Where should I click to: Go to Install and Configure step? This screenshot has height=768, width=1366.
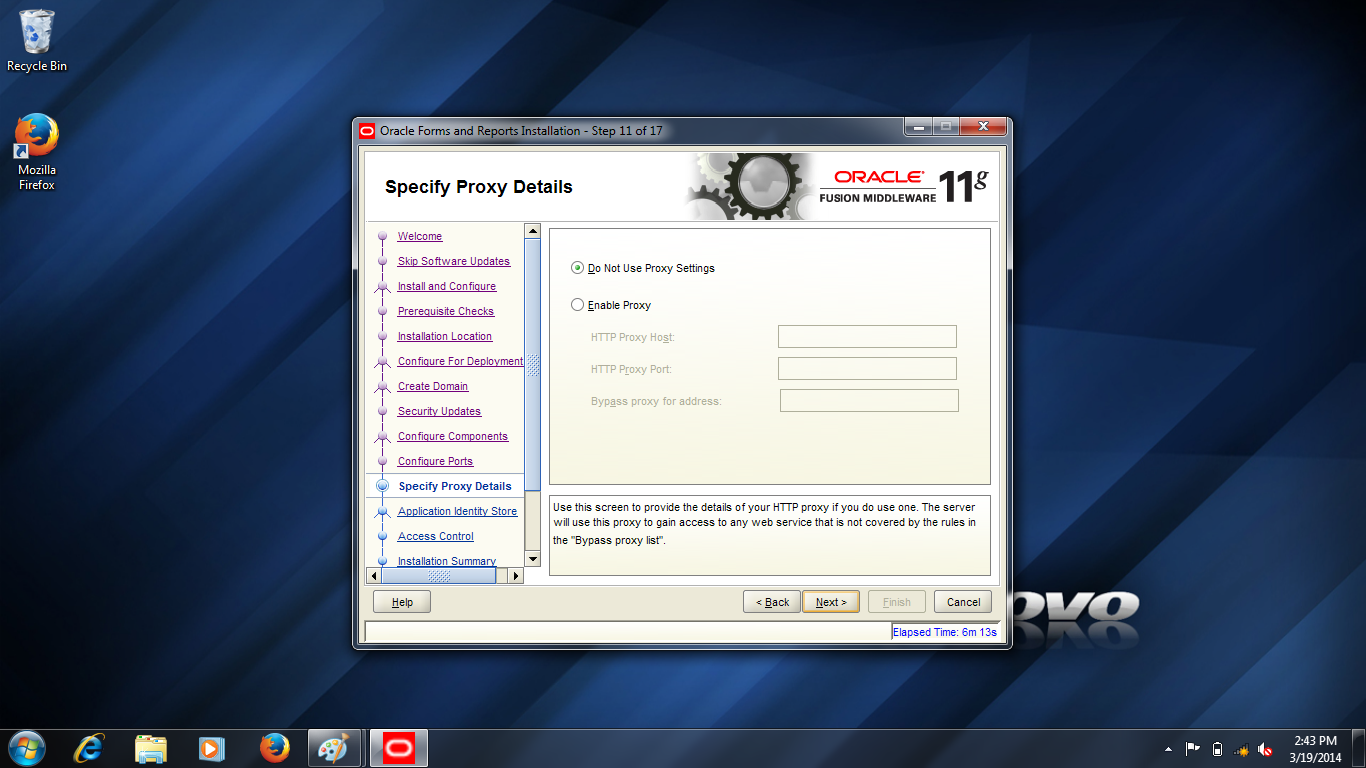[447, 286]
